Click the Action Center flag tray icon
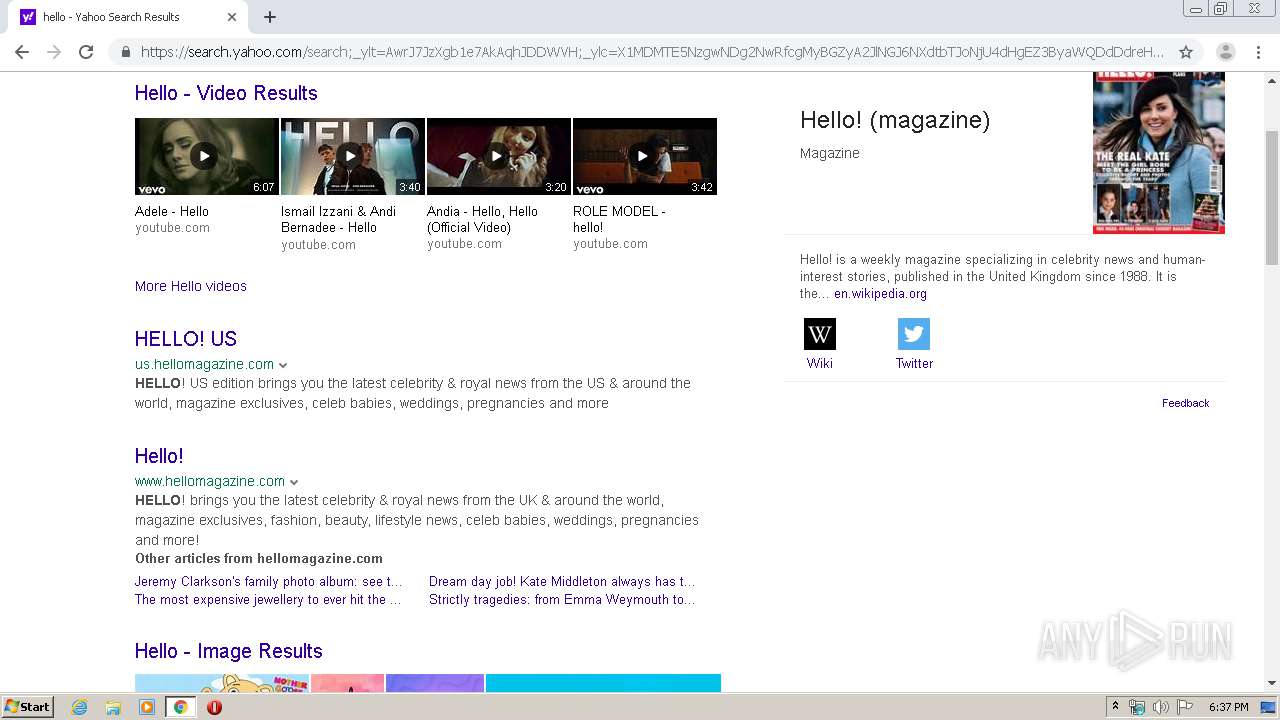The image size is (1280, 720). point(1183,707)
